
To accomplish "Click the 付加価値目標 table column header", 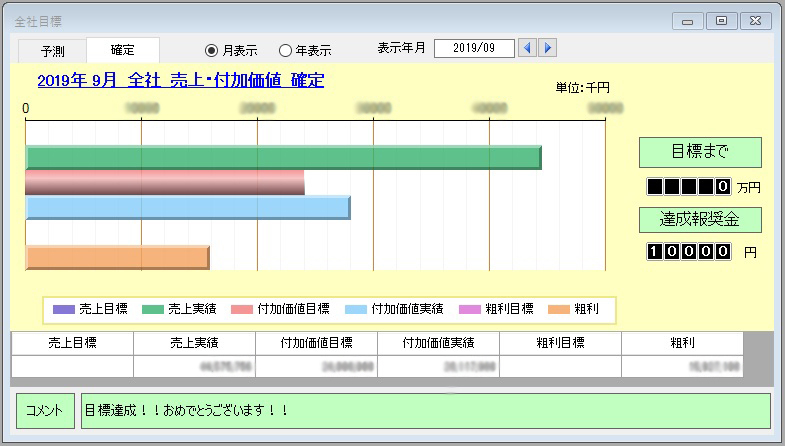I will [x=316, y=343].
